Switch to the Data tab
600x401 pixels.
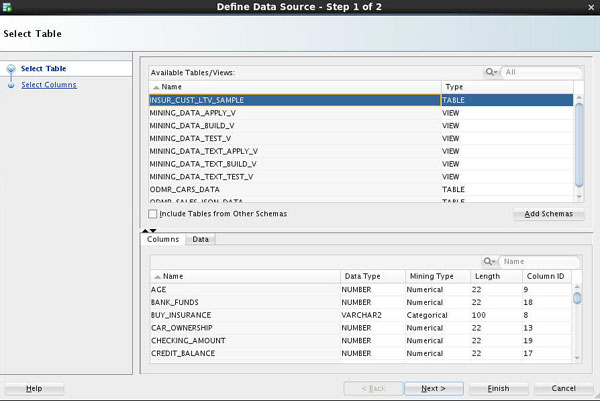point(201,239)
